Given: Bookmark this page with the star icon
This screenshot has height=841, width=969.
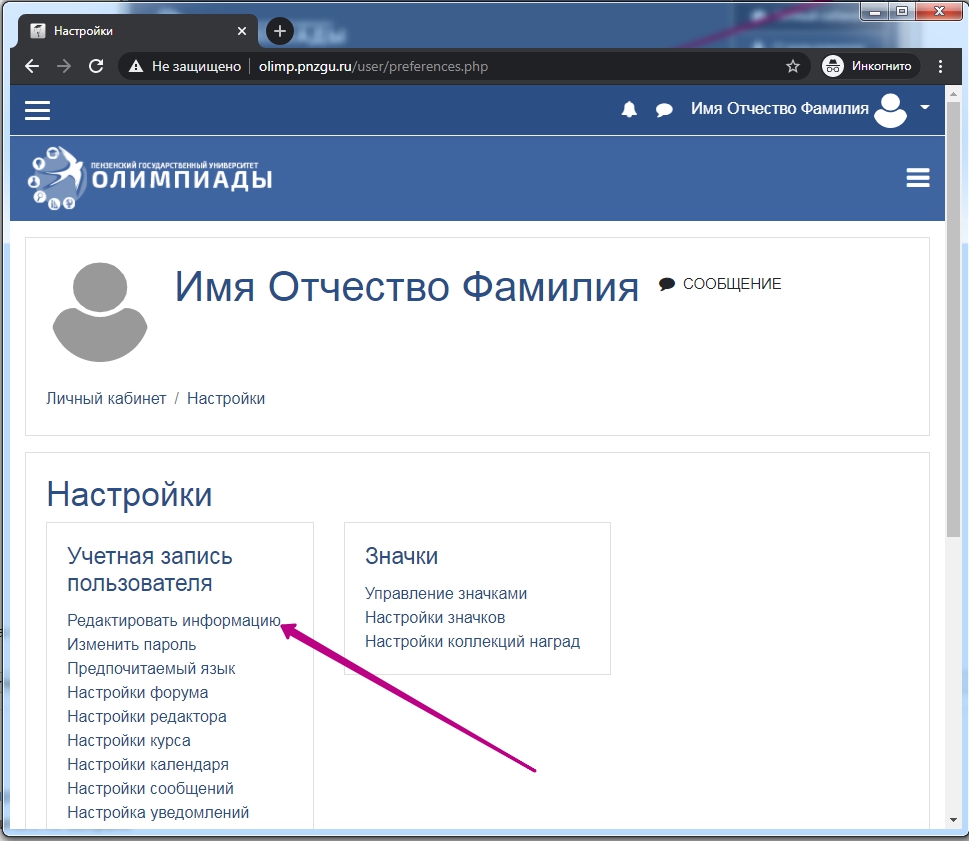Looking at the screenshot, I should 792,66.
